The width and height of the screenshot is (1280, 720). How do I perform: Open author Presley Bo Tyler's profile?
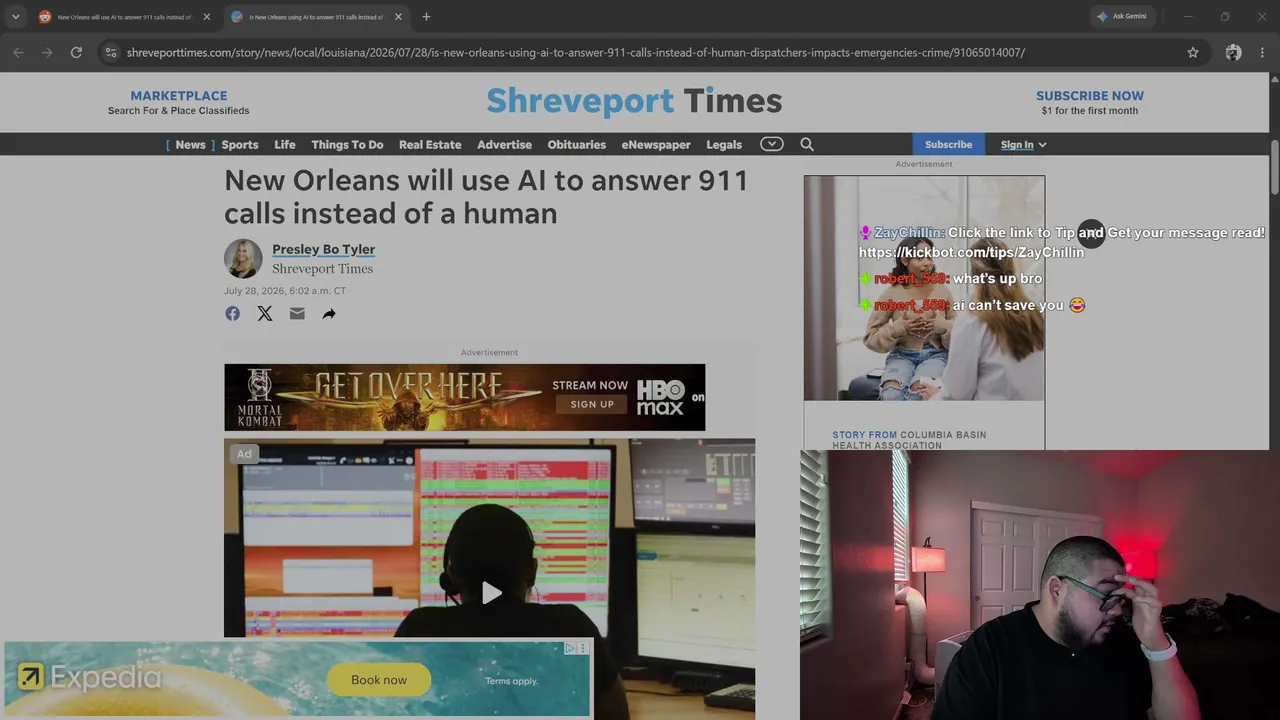[x=323, y=249]
